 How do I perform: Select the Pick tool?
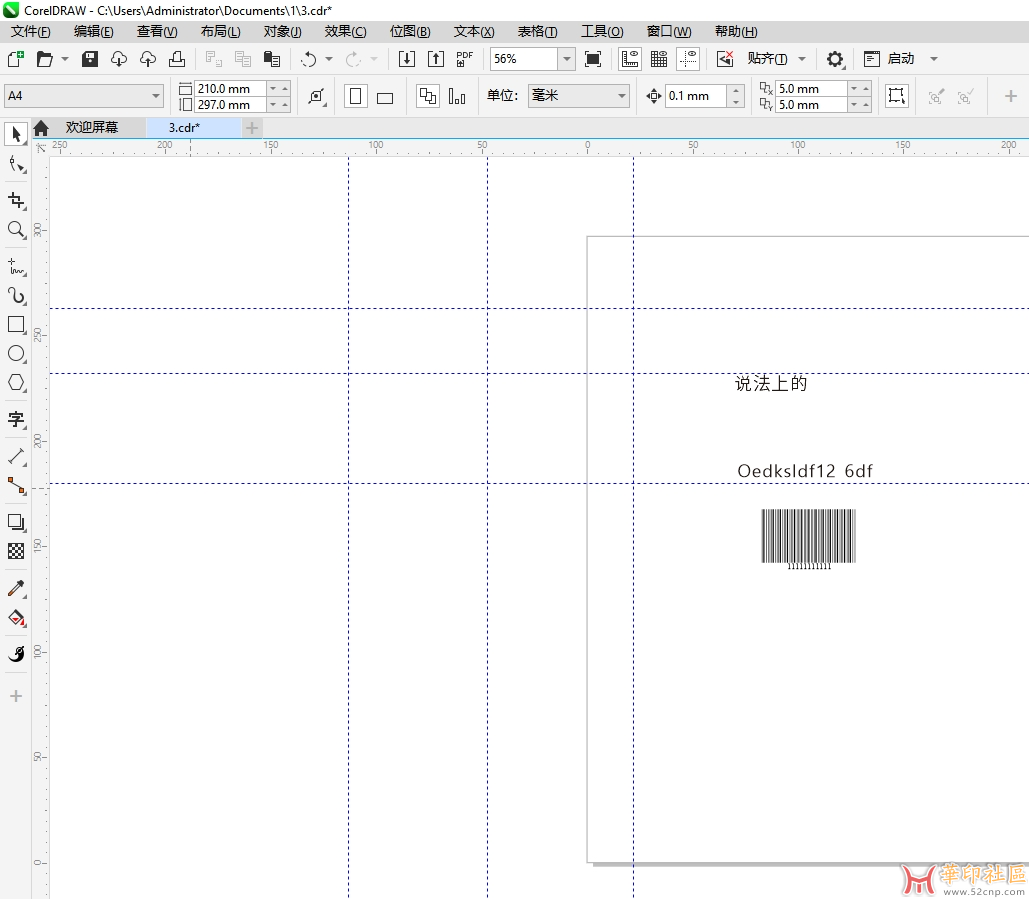(x=16, y=134)
